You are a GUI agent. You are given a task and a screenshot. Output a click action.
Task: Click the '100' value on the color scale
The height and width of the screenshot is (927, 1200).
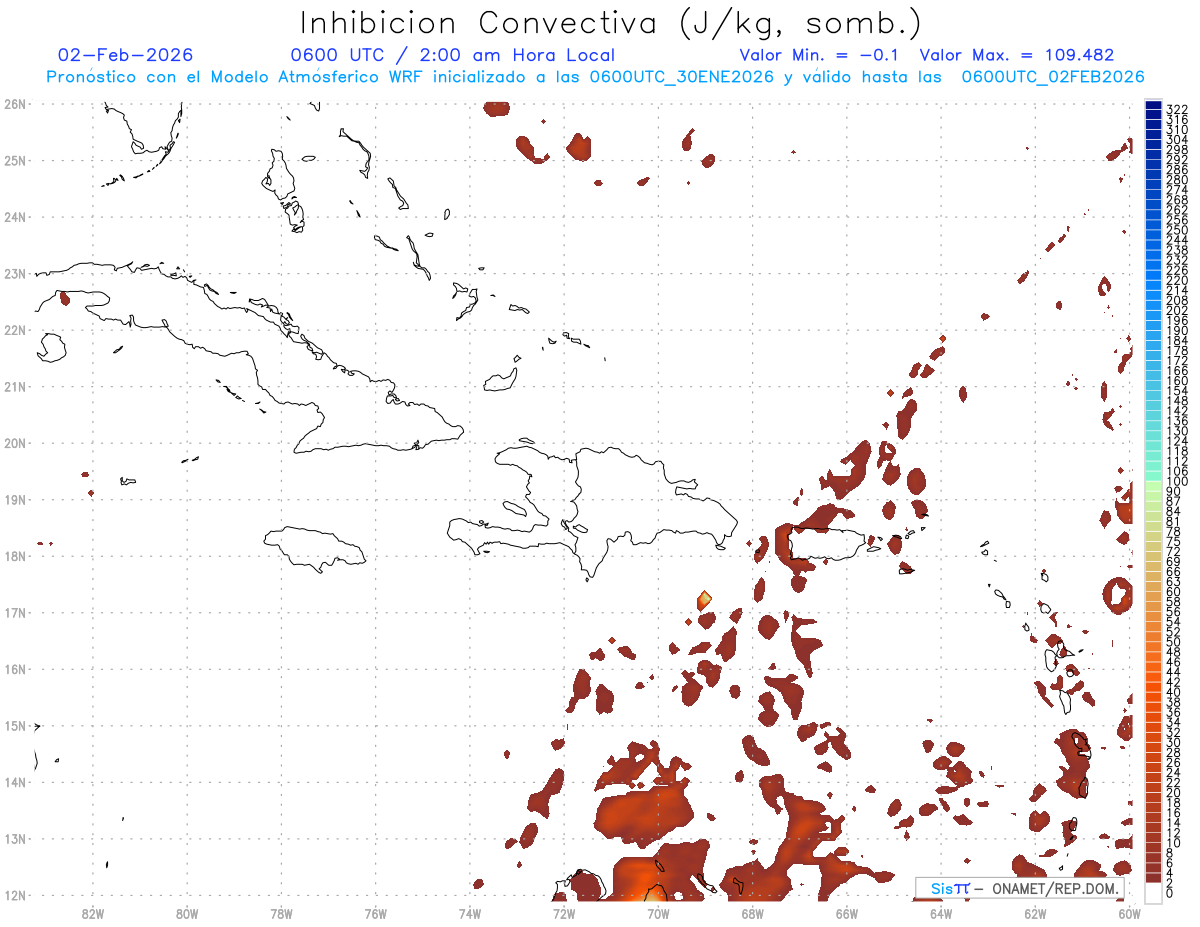pos(1177,482)
